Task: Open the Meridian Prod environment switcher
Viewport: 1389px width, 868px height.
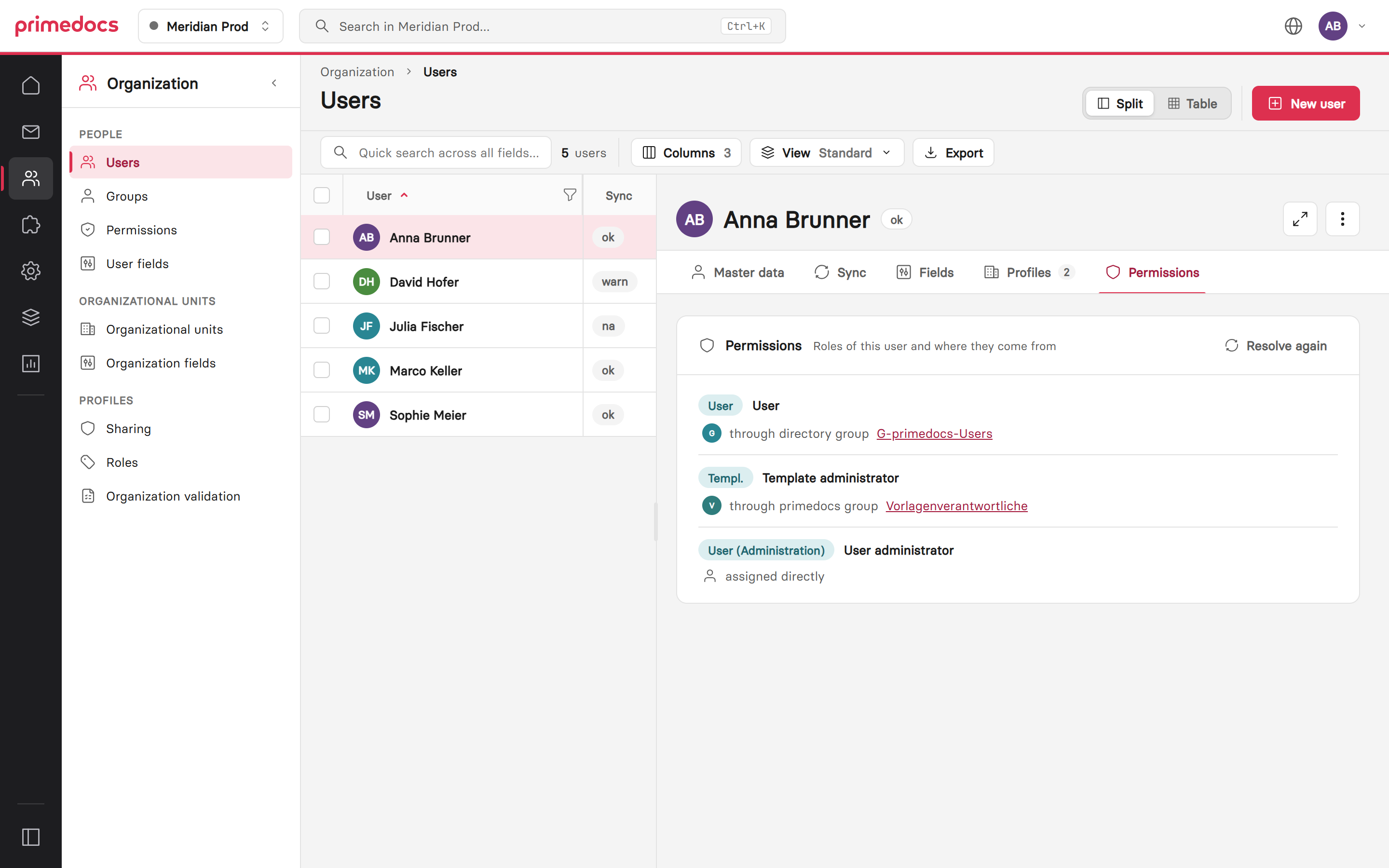Action: click(x=211, y=26)
